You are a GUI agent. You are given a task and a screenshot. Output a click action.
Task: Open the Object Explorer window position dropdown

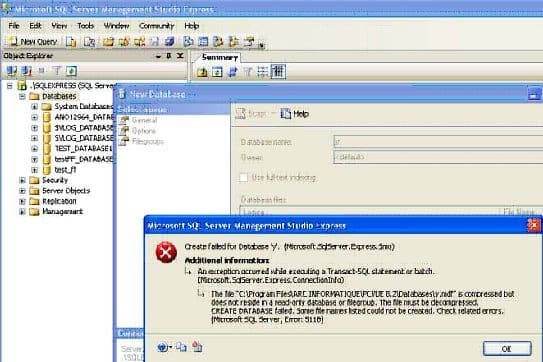tap(158, 56)
